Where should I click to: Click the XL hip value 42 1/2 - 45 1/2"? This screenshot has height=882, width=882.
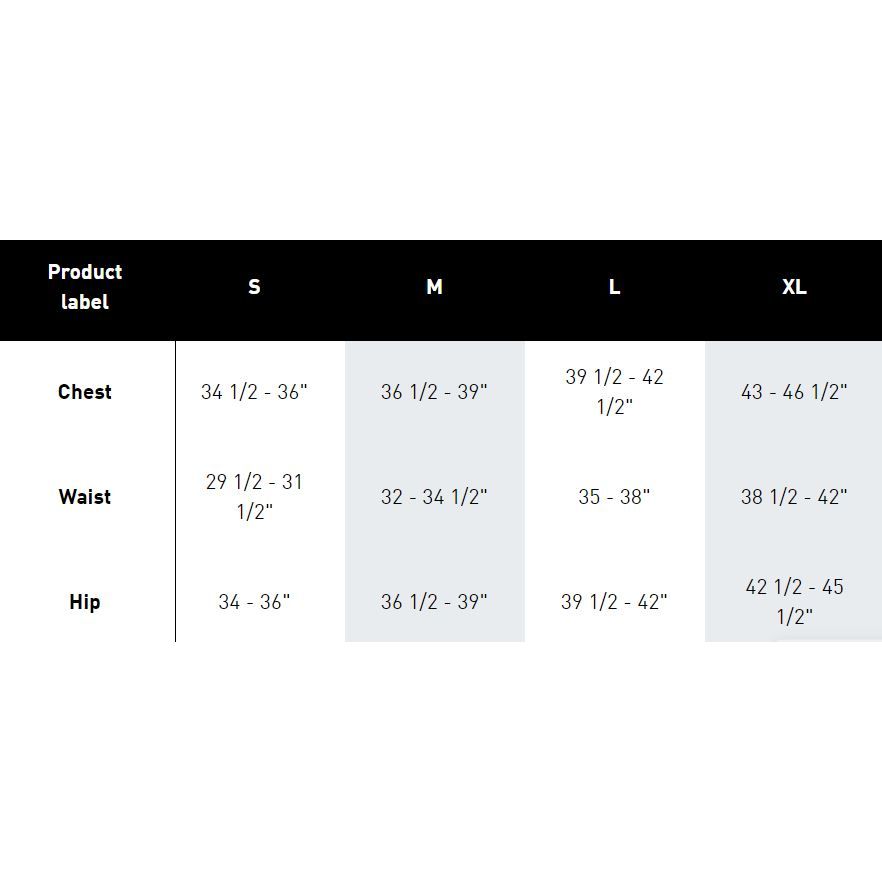pyautogui.click(x=794, y=602)
